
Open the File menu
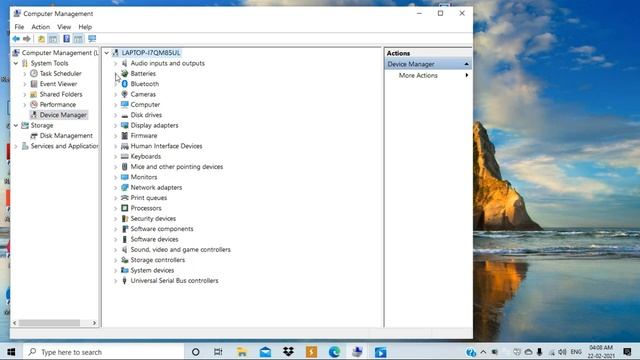[19, 27]
